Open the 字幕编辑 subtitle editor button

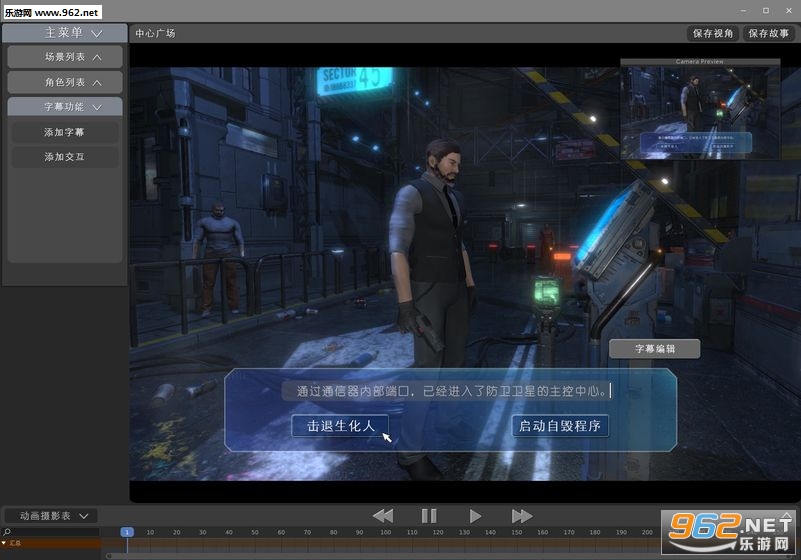point(655,349)
